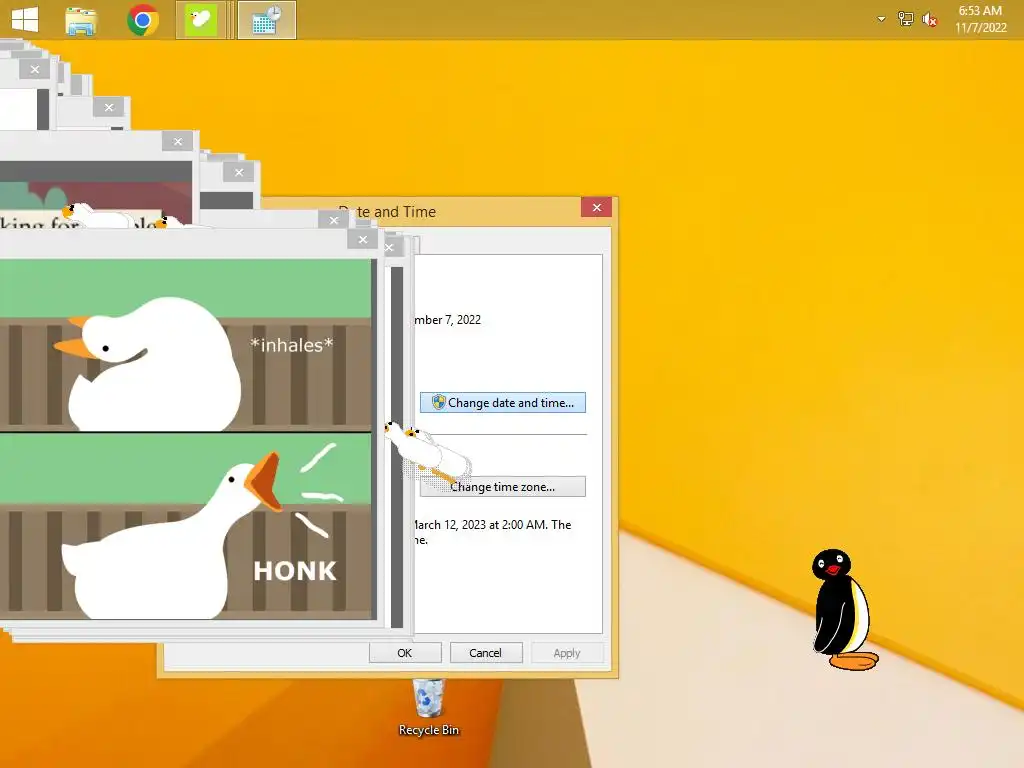The width and height of the screenshot is (1024, 768).
Task: Click the inhales goose meme panel
Action: coord(186,345)
